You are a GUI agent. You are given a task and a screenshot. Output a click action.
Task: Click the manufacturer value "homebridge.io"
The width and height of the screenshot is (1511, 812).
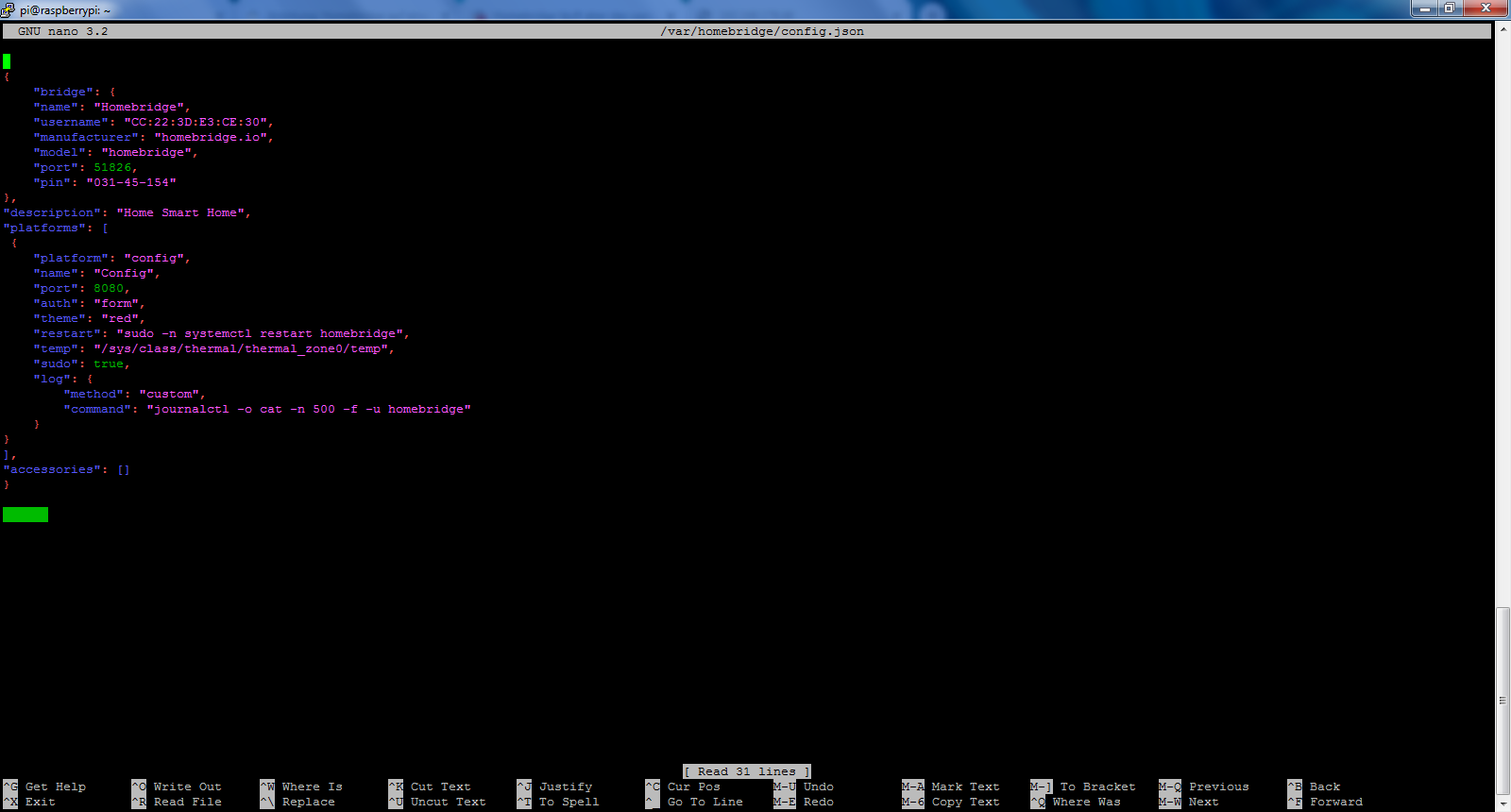[x=211, y=137]
